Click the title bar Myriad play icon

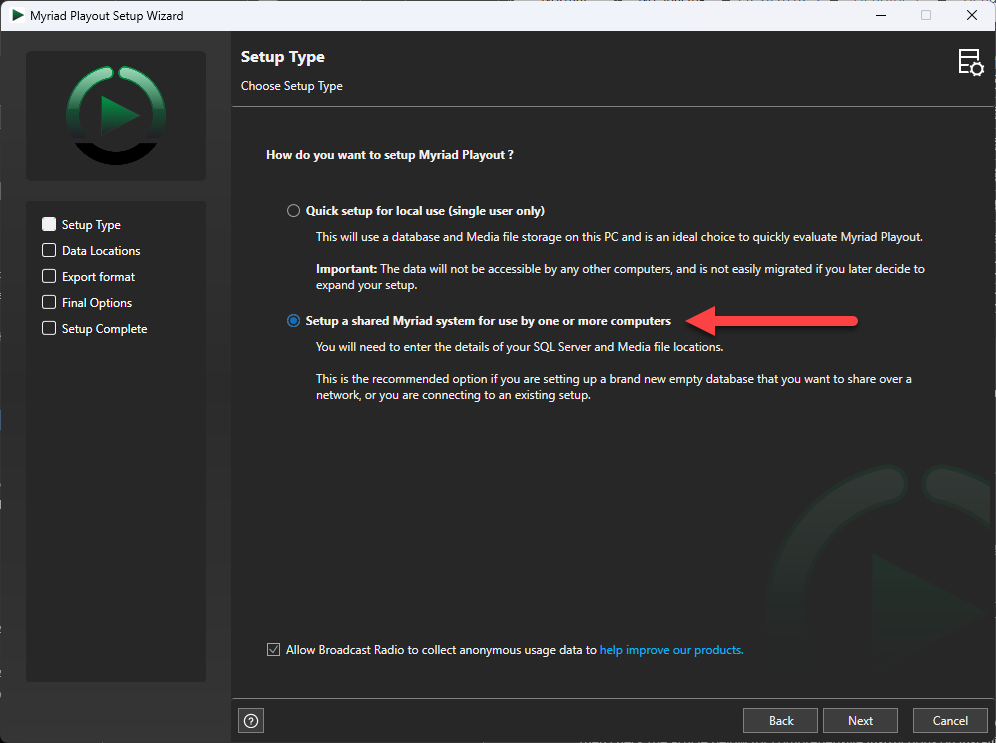[x=18, y=15]
